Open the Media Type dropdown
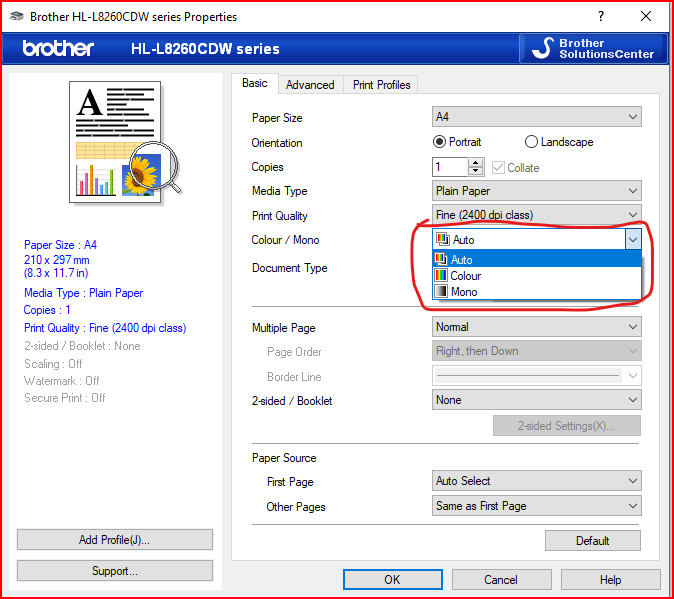This screenshot has width=674, height=599. [536, 191]
